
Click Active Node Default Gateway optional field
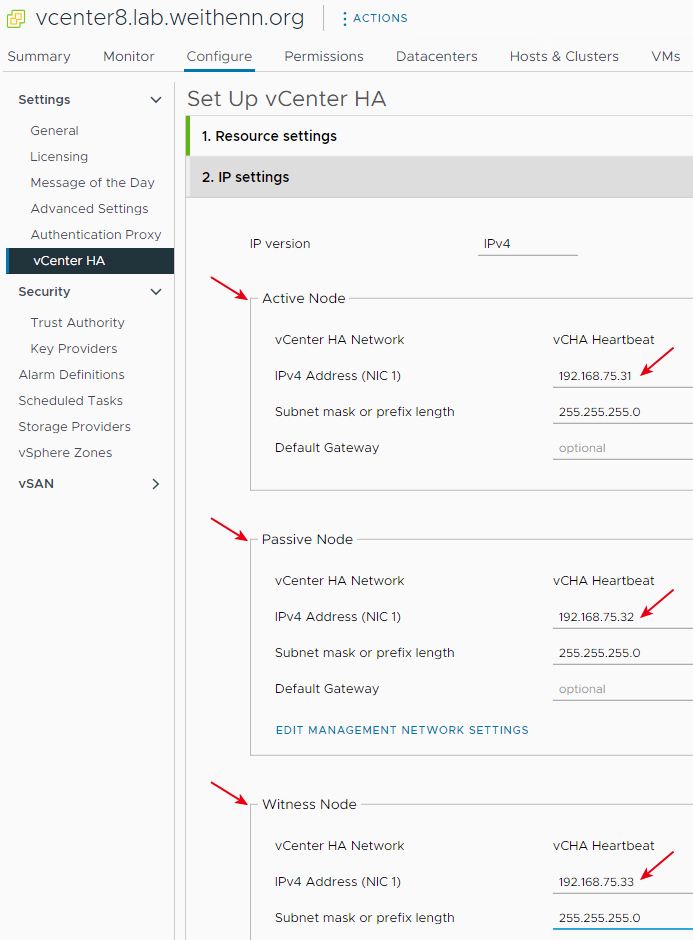point(623,448)
